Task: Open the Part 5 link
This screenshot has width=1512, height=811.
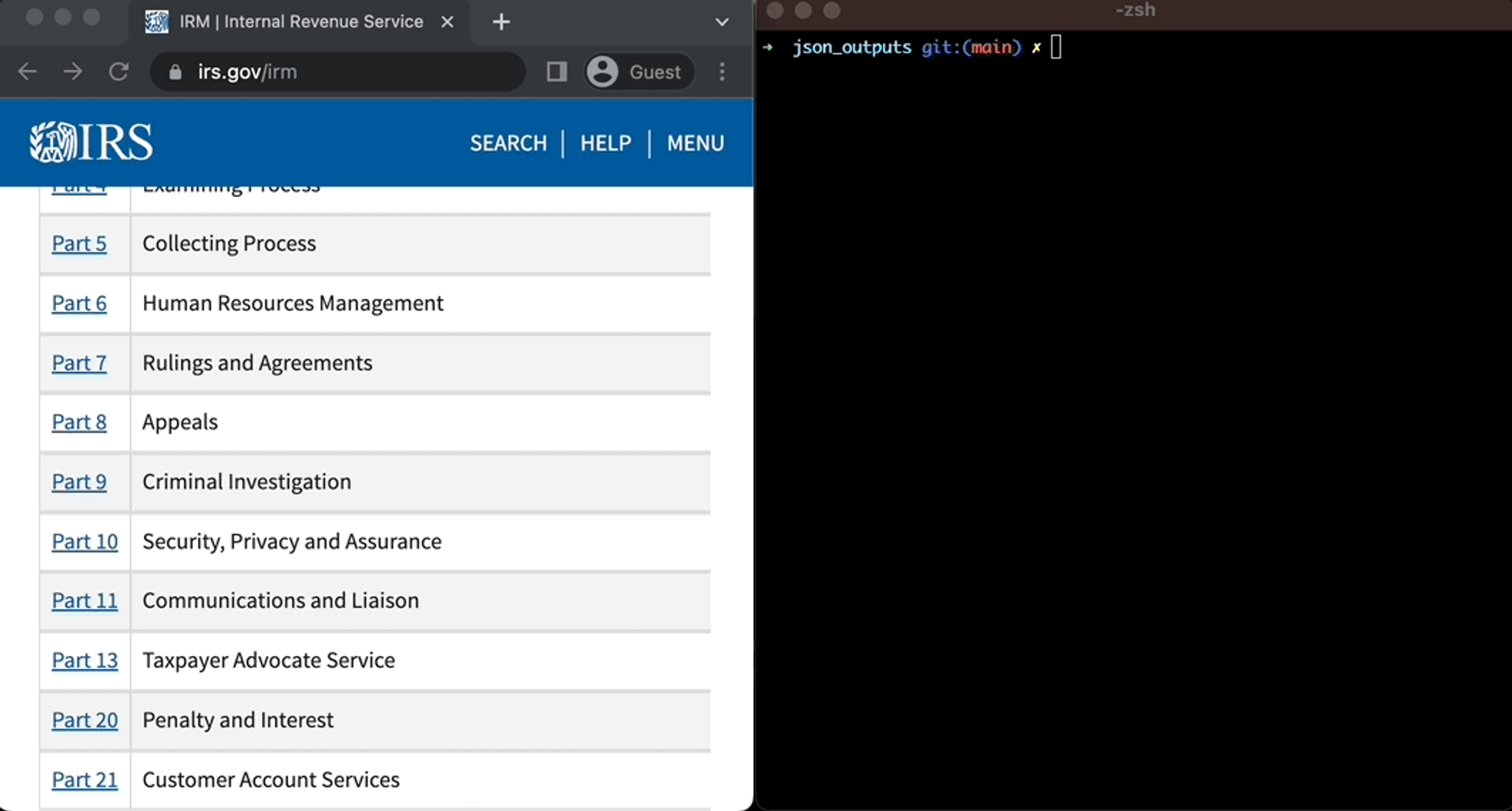Action: [79, 244]
